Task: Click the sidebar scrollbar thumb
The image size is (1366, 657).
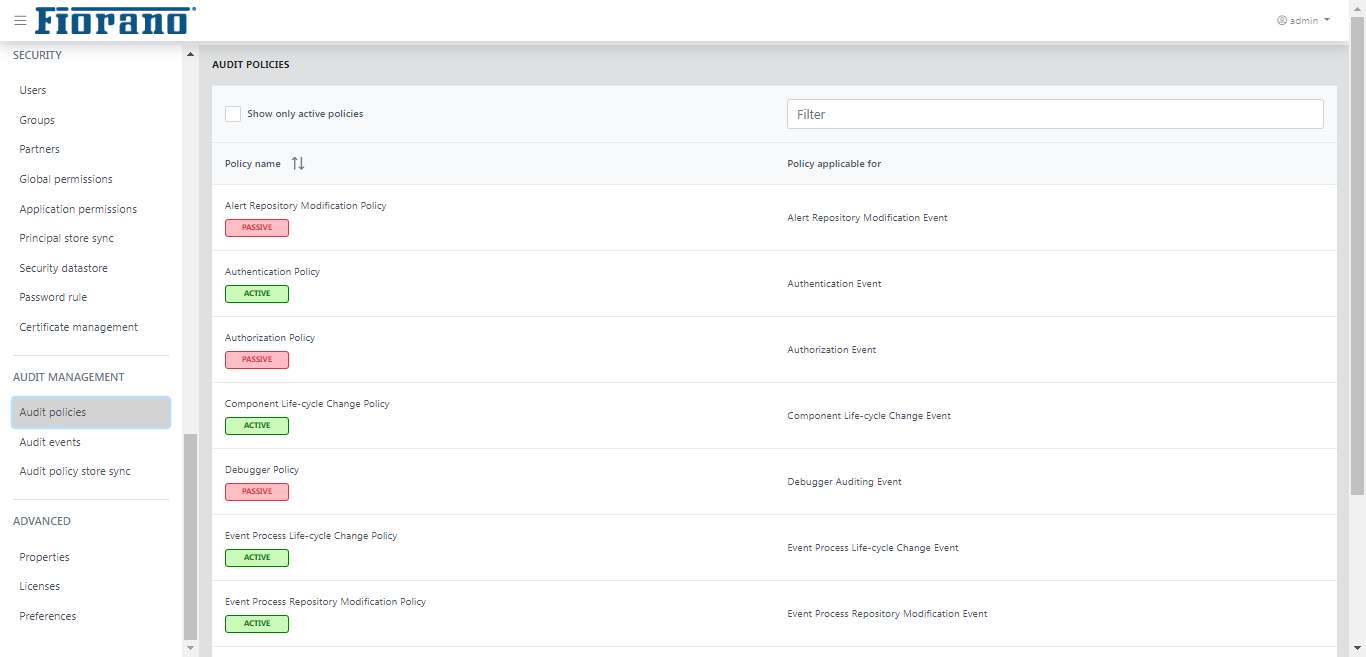Action: point(190,537)
